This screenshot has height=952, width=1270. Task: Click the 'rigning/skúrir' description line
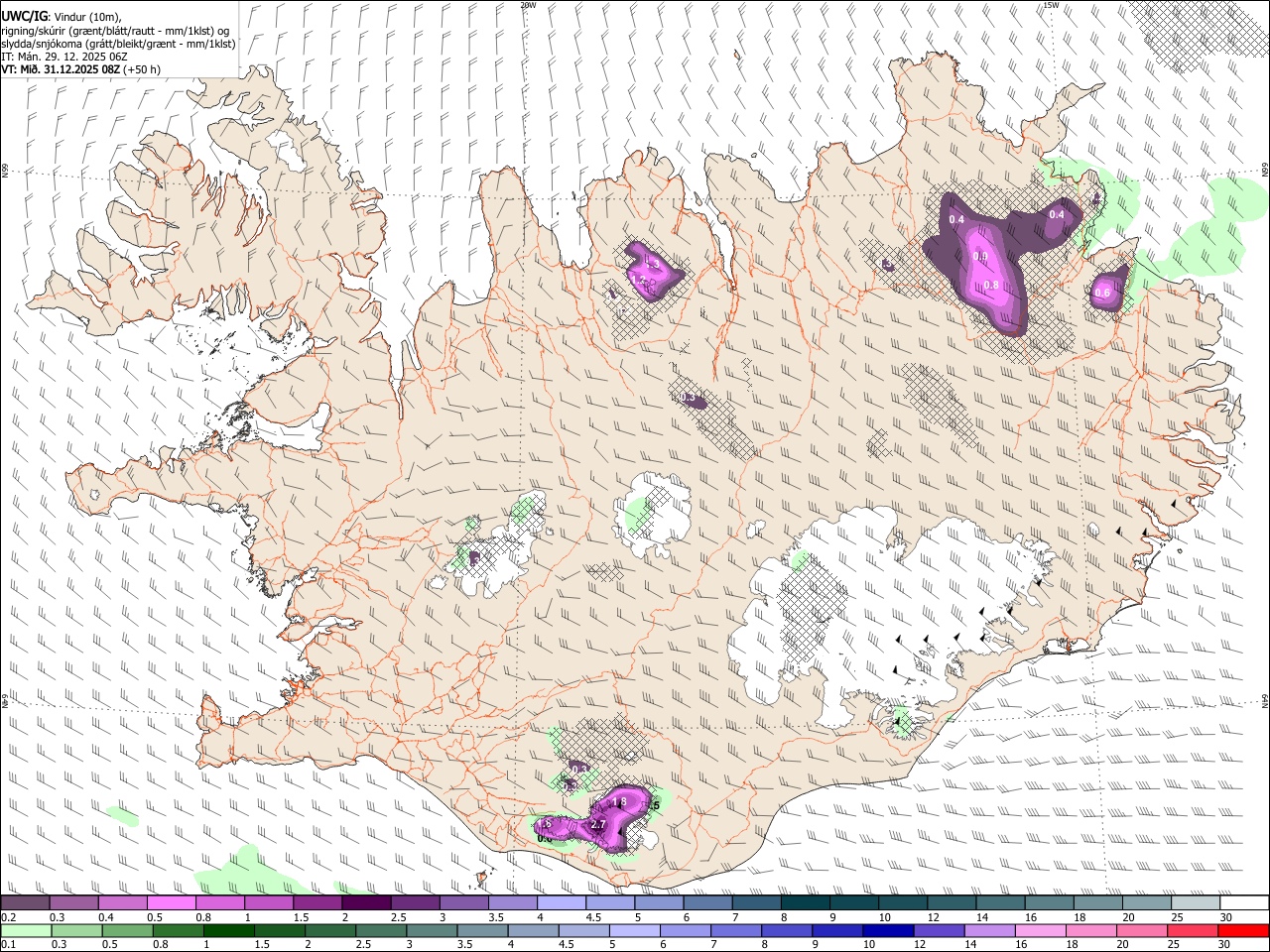[115, 30]
